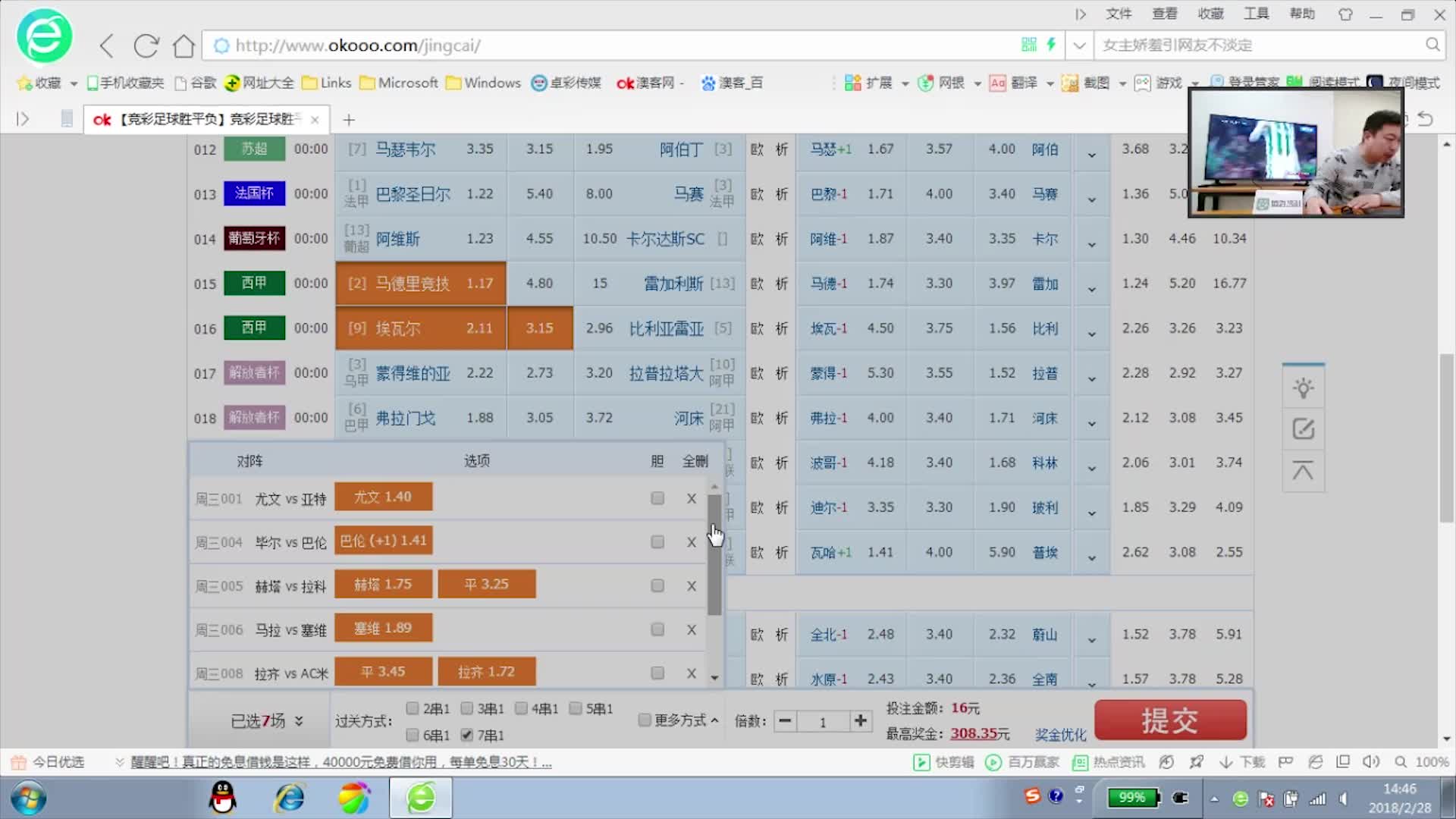Open the 文件 menu

(1119, 14)
